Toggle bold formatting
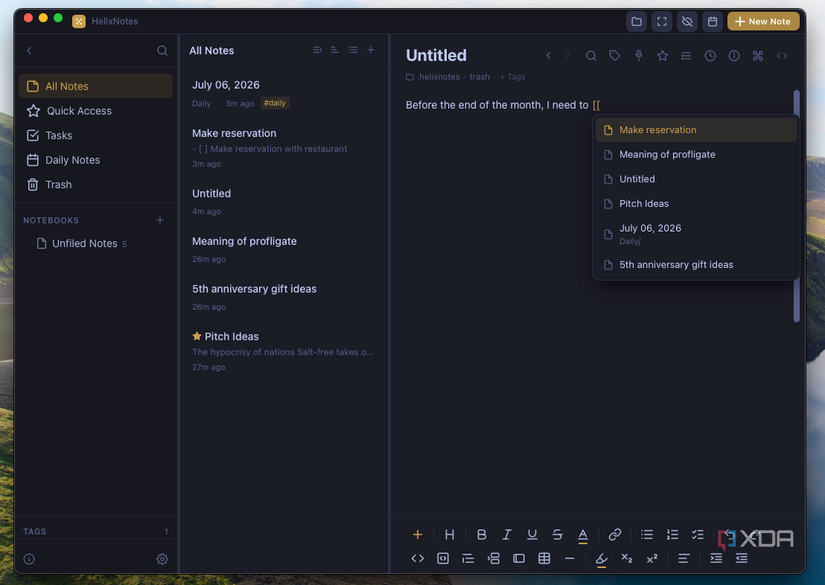Screen dimensions: 825x585 481,534
